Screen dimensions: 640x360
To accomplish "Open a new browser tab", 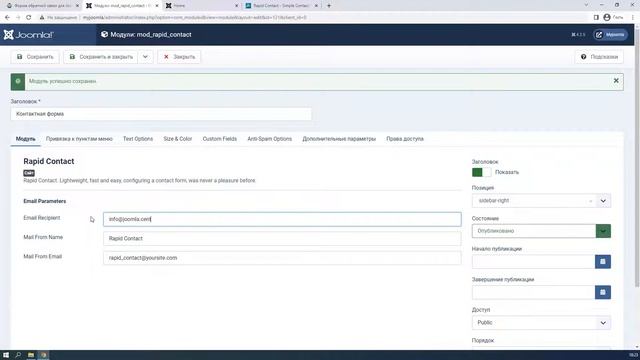I will coord(329,6).
